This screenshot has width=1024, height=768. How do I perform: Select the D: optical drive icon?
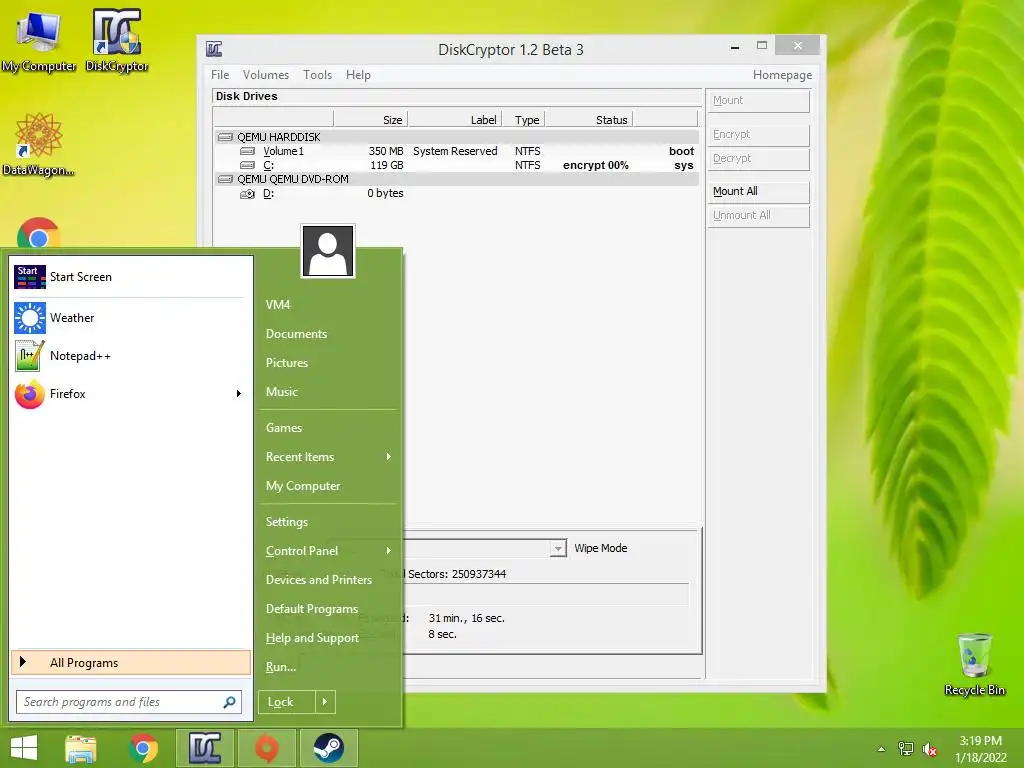[248, 194]
